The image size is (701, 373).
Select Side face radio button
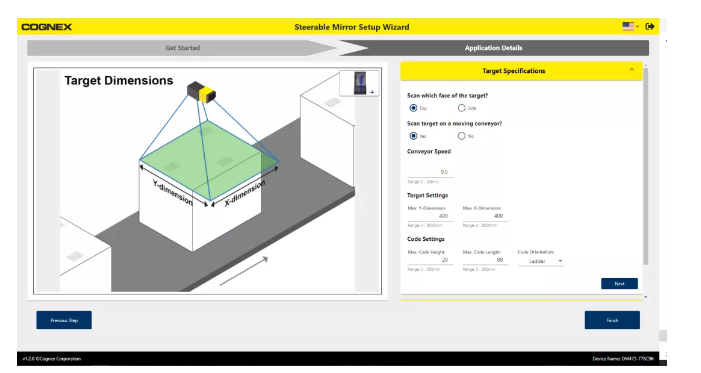pos(461,108)
